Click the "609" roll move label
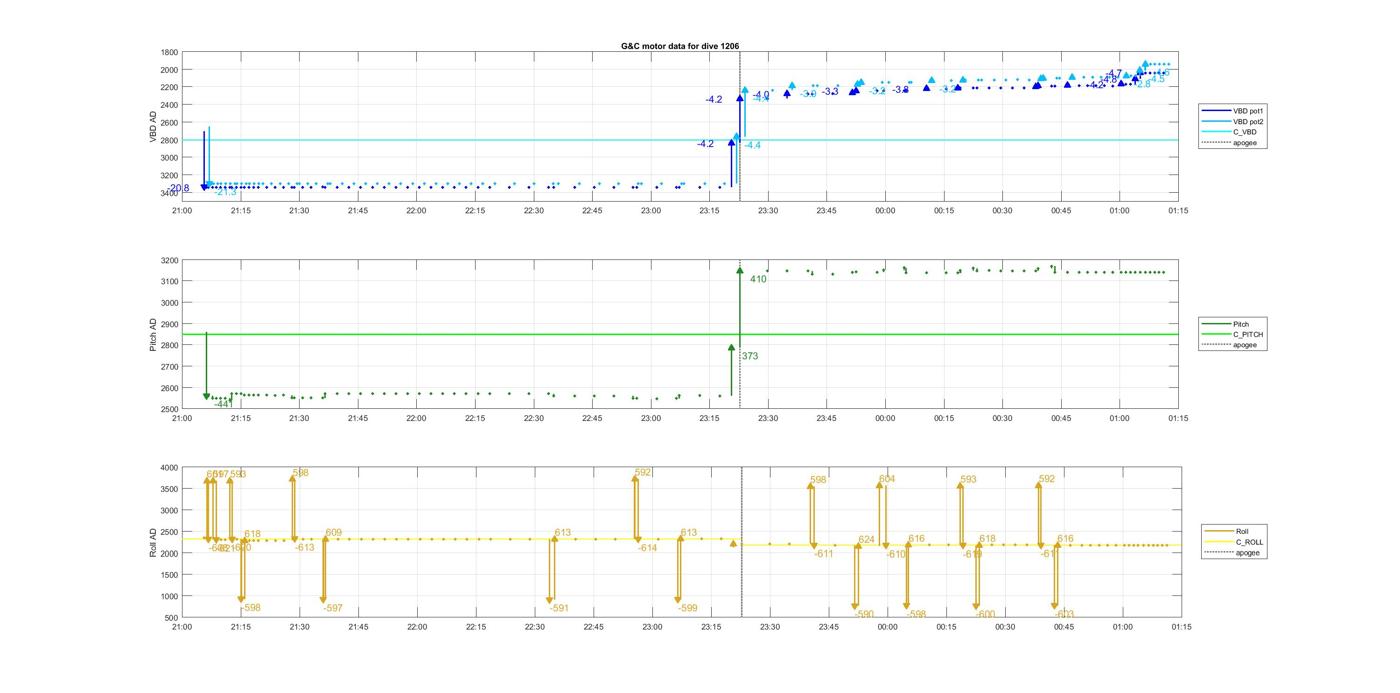The width and height of the screenshot is (1400, 693). click(334, 532)
